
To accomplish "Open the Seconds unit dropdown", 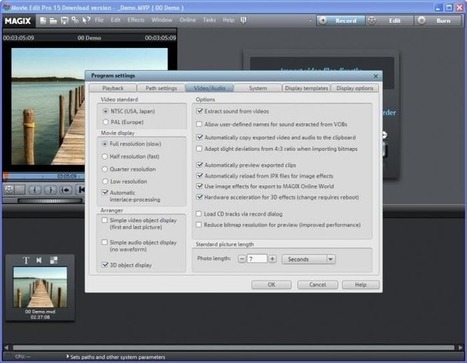I will click(309, 259).
